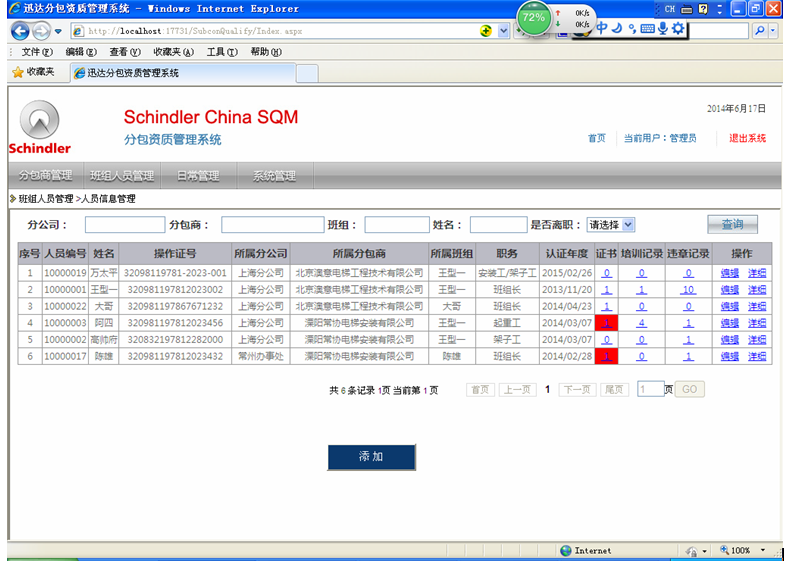792x568 pixels.
Task: Click the green 72% memory ball
Action: (x=533, y=18)
